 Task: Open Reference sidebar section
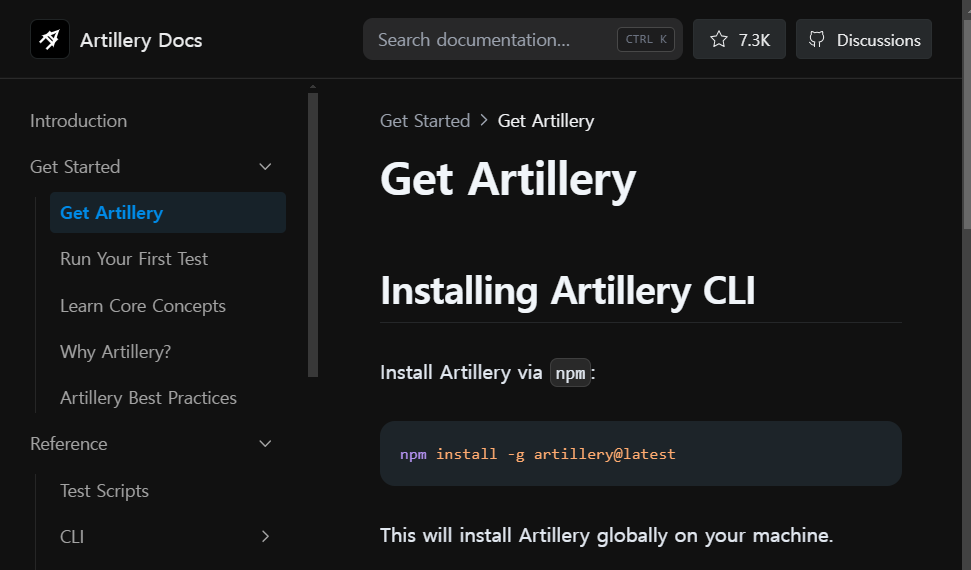pyautogui.click(x=69, y=444)
